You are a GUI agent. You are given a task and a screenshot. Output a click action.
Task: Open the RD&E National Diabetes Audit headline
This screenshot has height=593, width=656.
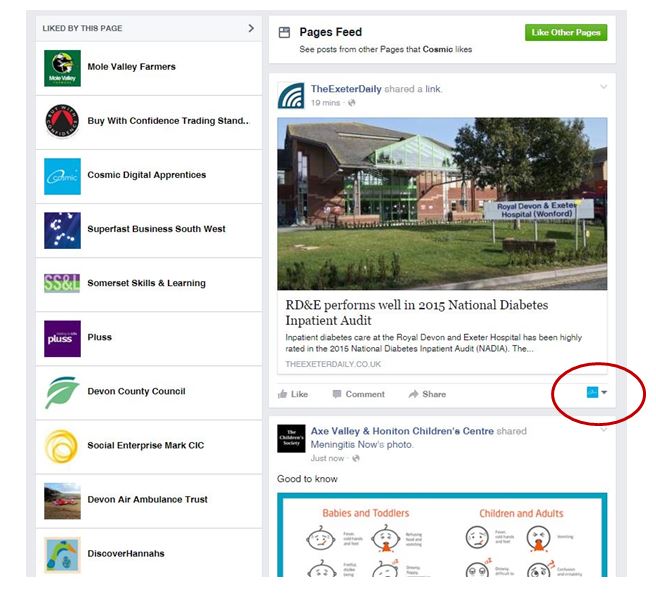point(417,313)
